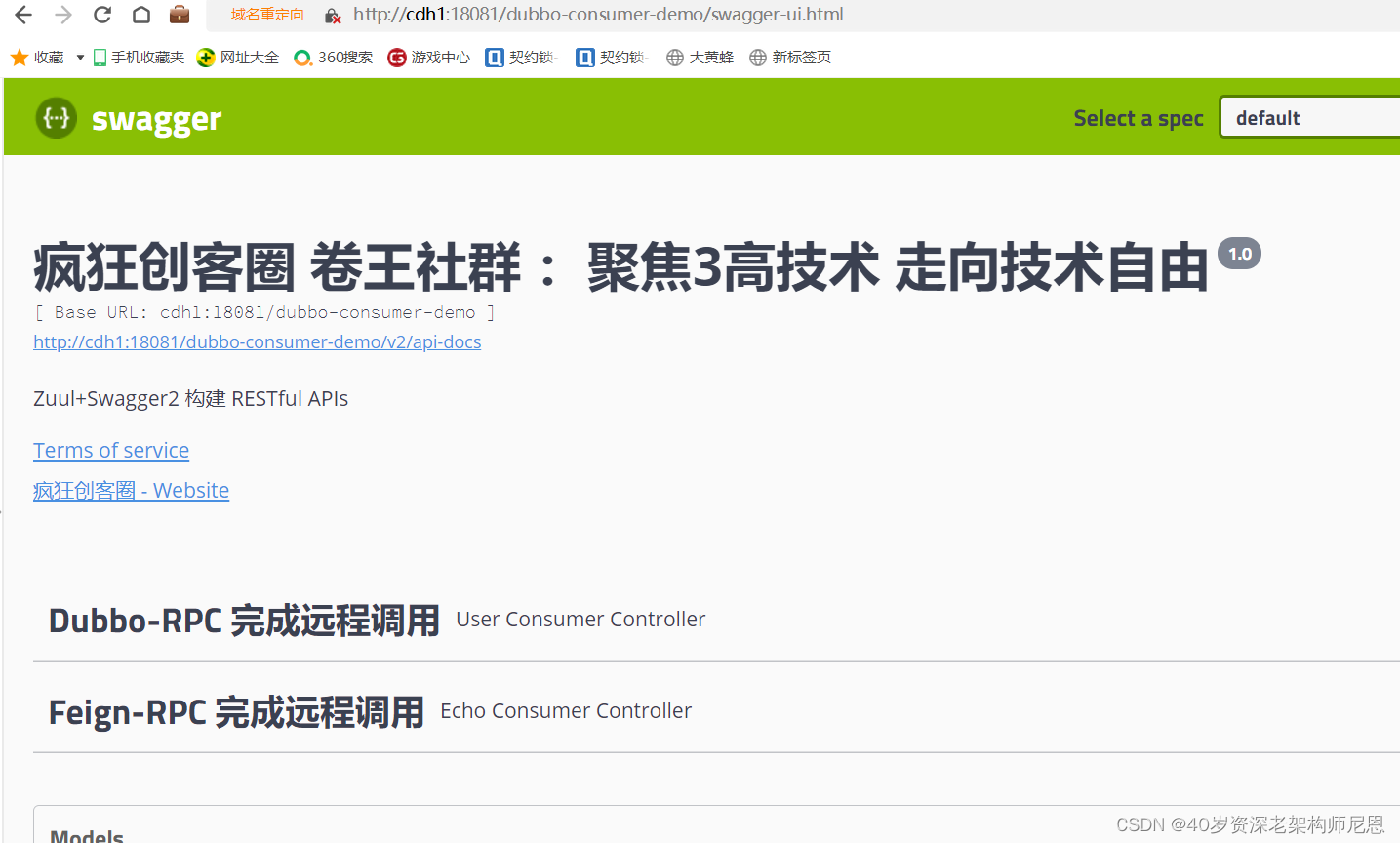Click the Zuul+Swagger2 构建 RESTful APIs description
Image resolution: width=1400 pixels, height=843 pixels.
coord(191,398)
